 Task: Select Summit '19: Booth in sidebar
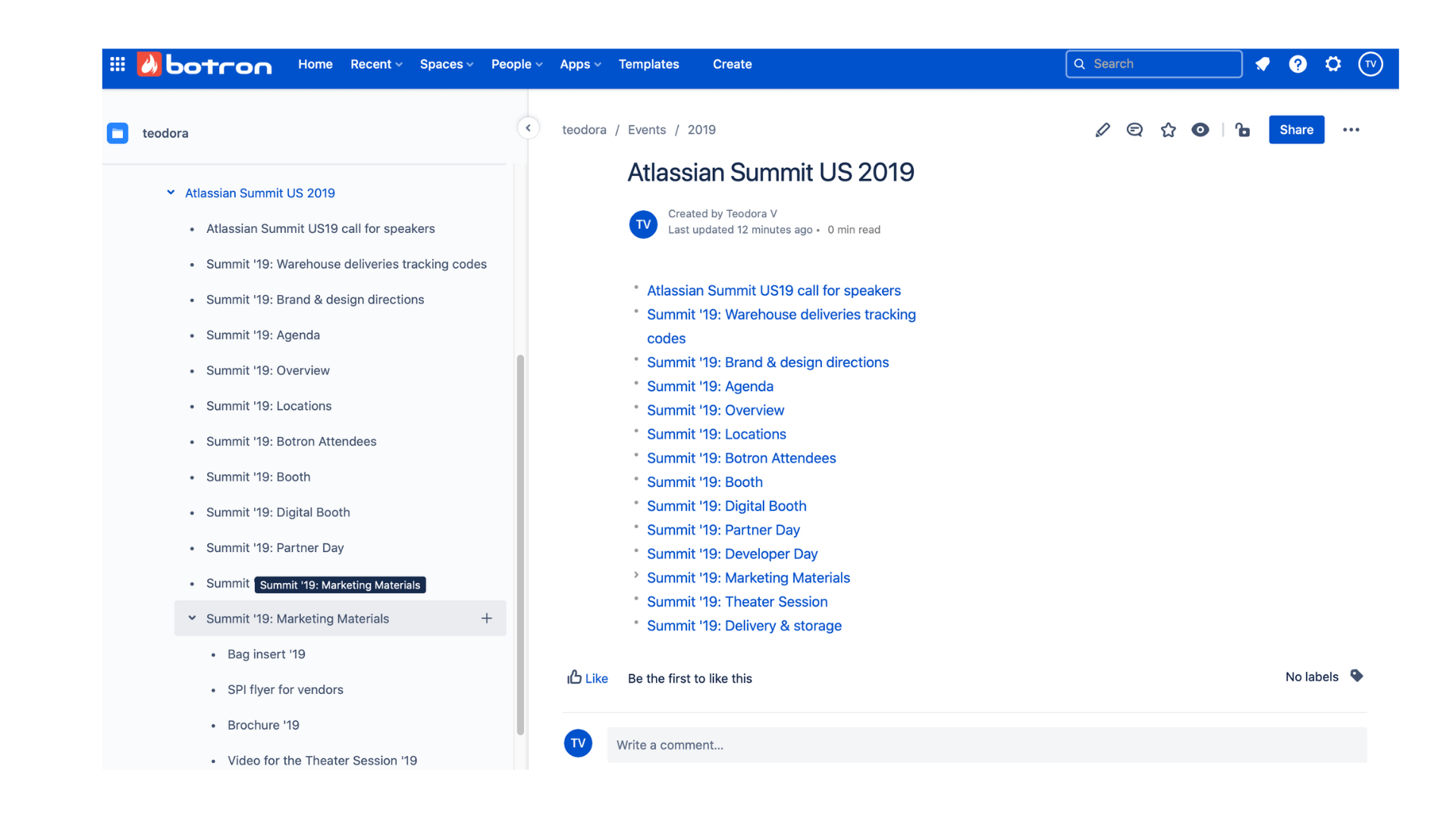click(x=259, y=477)
